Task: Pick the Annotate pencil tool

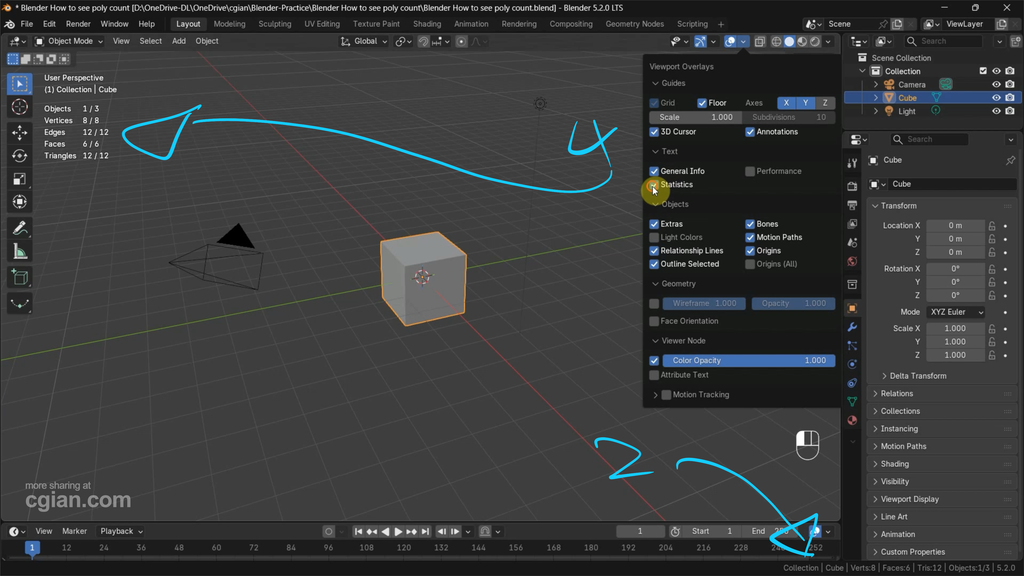Action: coord(20,228)
